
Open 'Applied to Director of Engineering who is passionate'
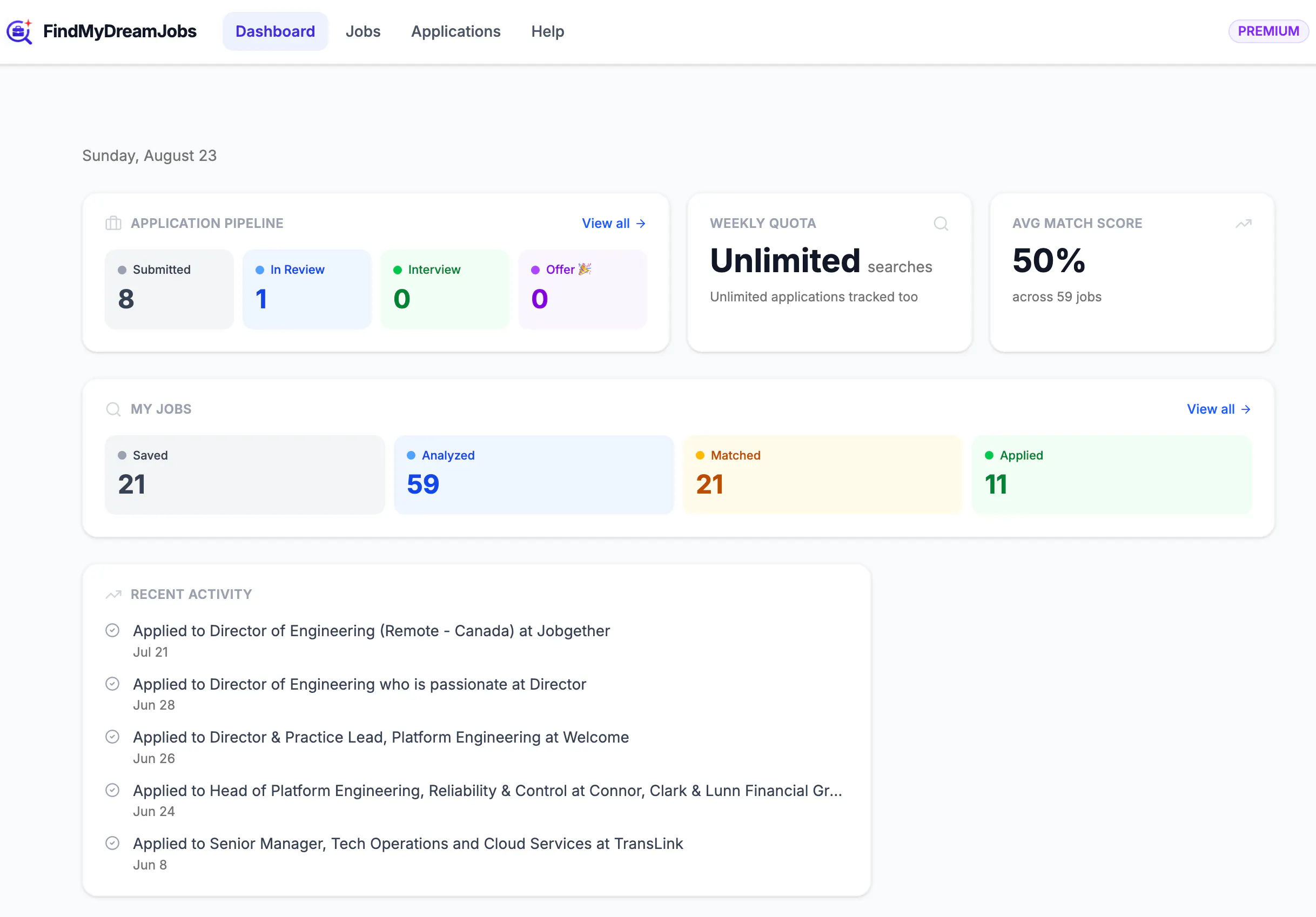pyautogui.click(x=359, y=684)
